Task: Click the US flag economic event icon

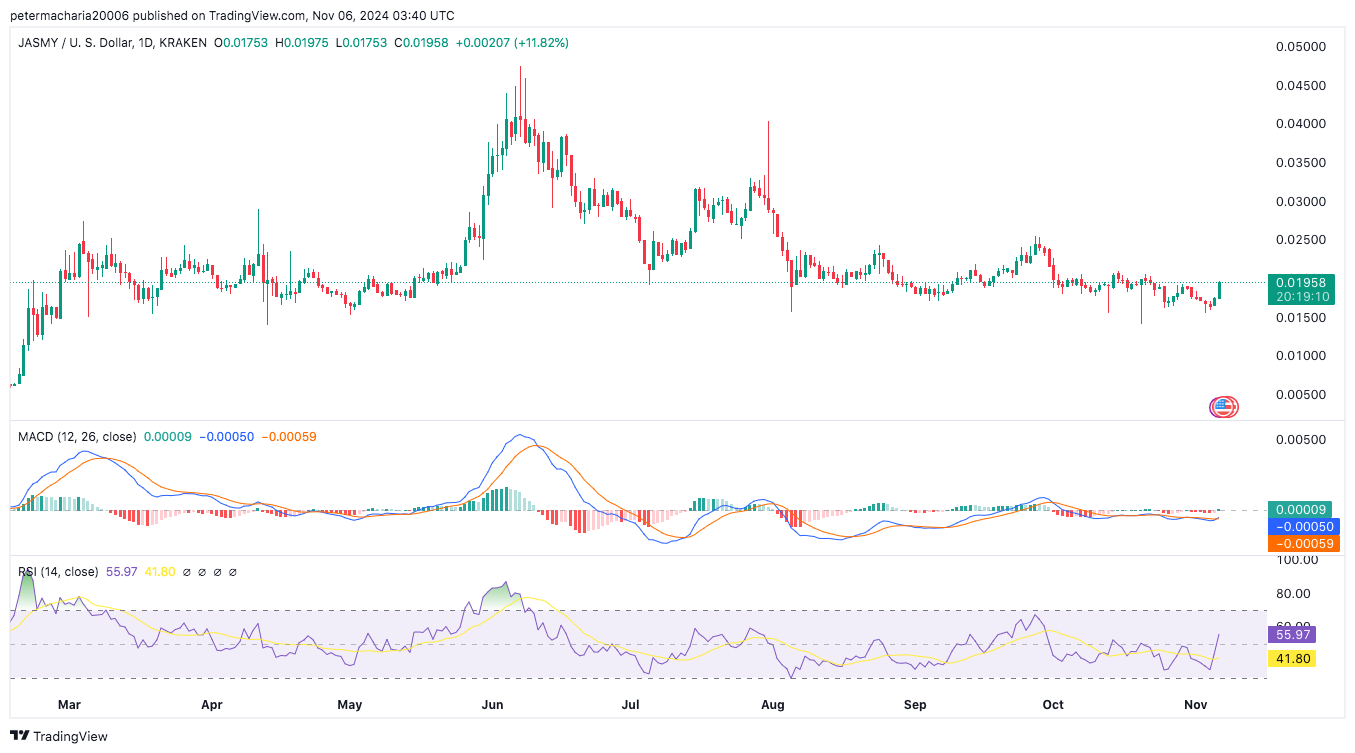Action: (x=1224, y=407)
